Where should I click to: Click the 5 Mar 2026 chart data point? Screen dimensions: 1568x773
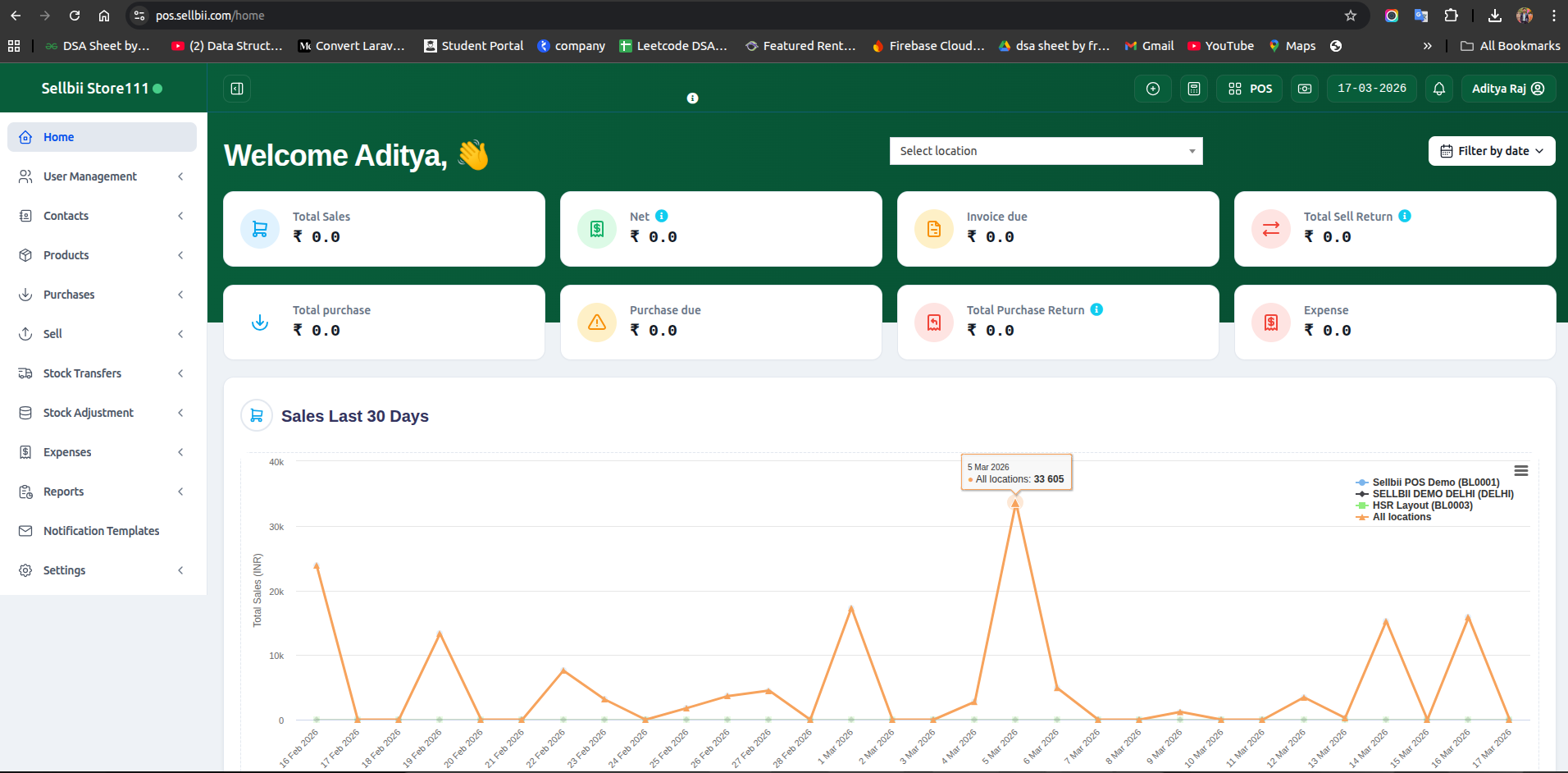point(1015,503)
